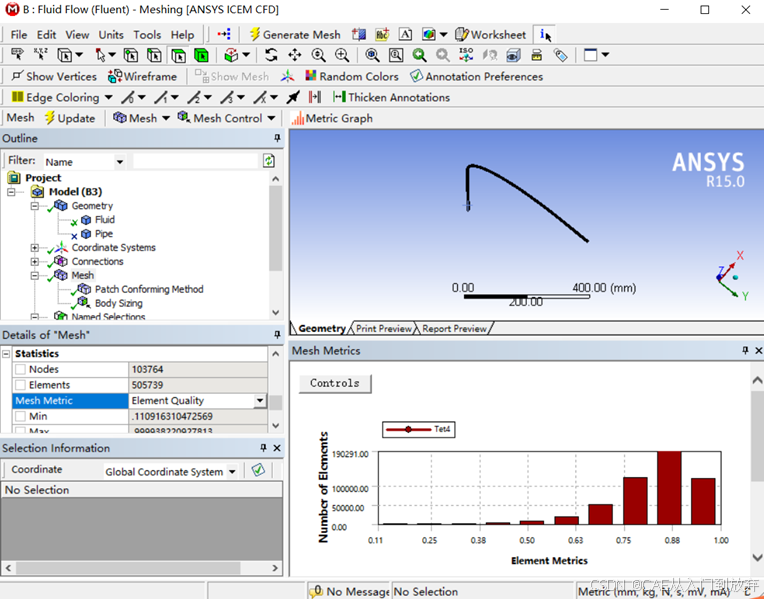Screen dimensions: 764x599
Task: Open the Edit menu
Action: tap(46, 35)
